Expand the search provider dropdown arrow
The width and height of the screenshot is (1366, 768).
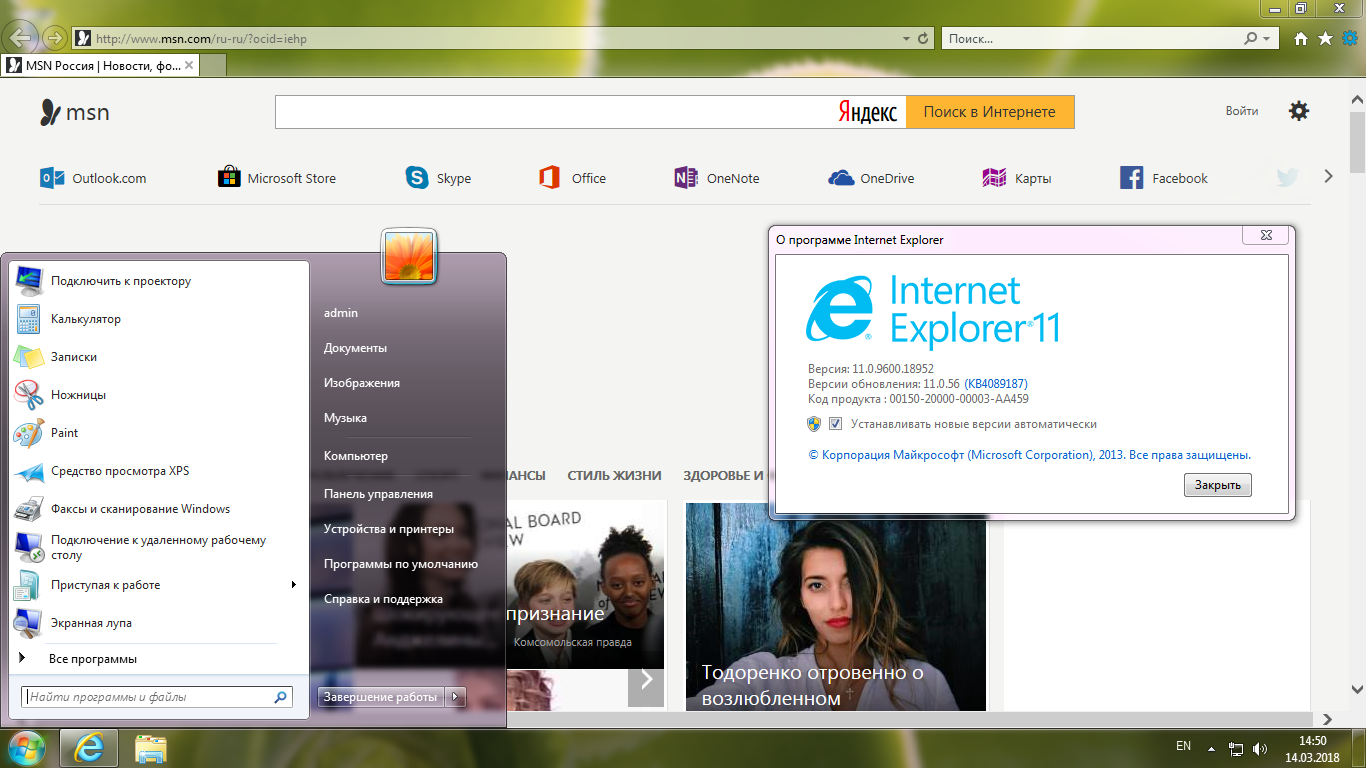pos(1268,39)
